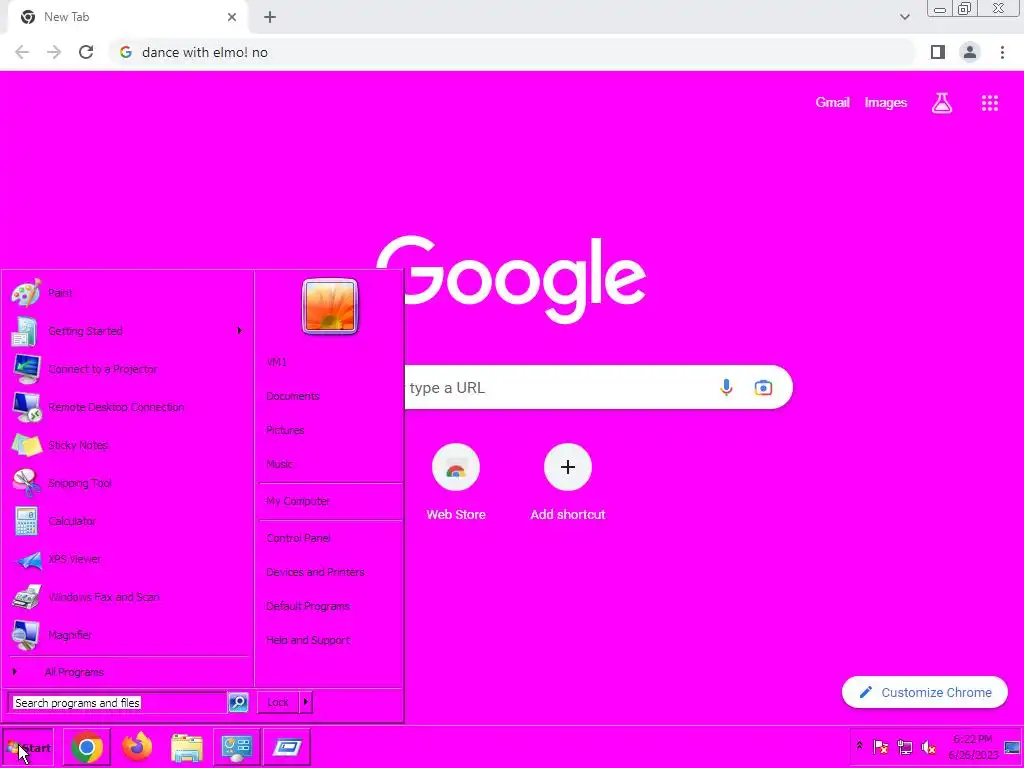This screenshot has height=768, width=1024.
Task: Open Search Labs flask icon
Action: click(942, 103)
